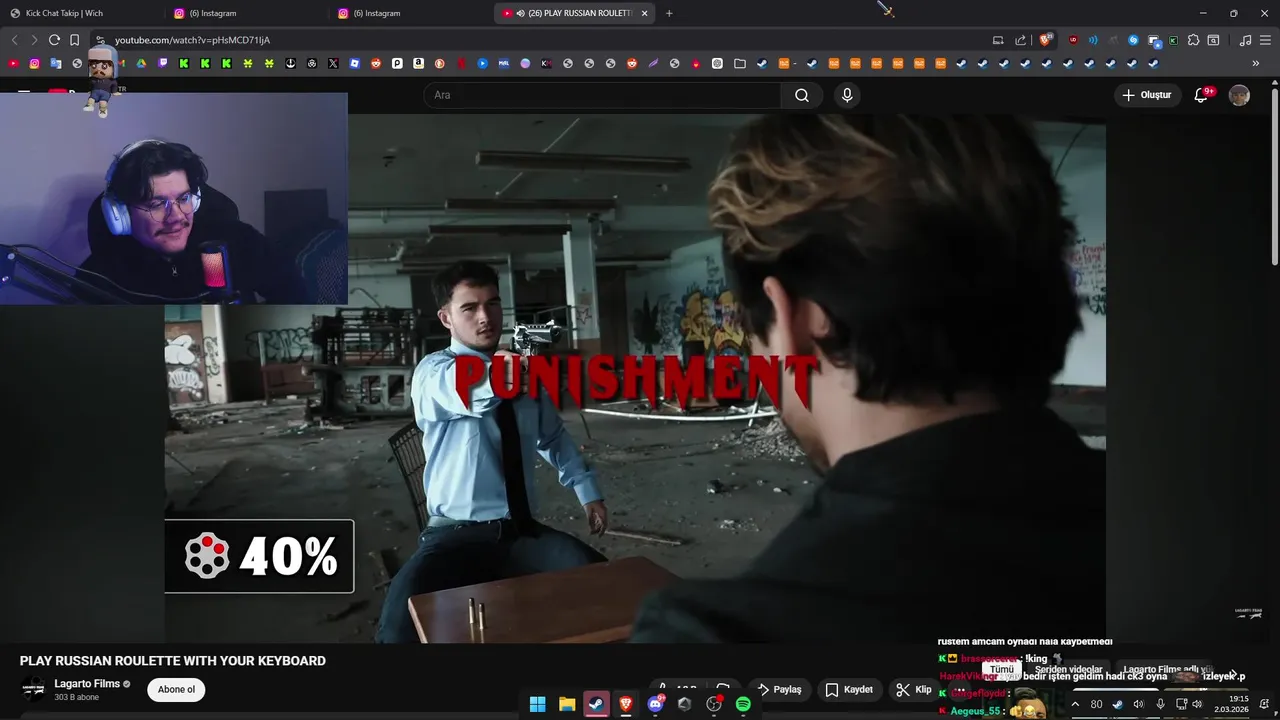1280x720 pixels.
Task: Show hidden bookmarks with the double chevron
Action: [1255, 63]
